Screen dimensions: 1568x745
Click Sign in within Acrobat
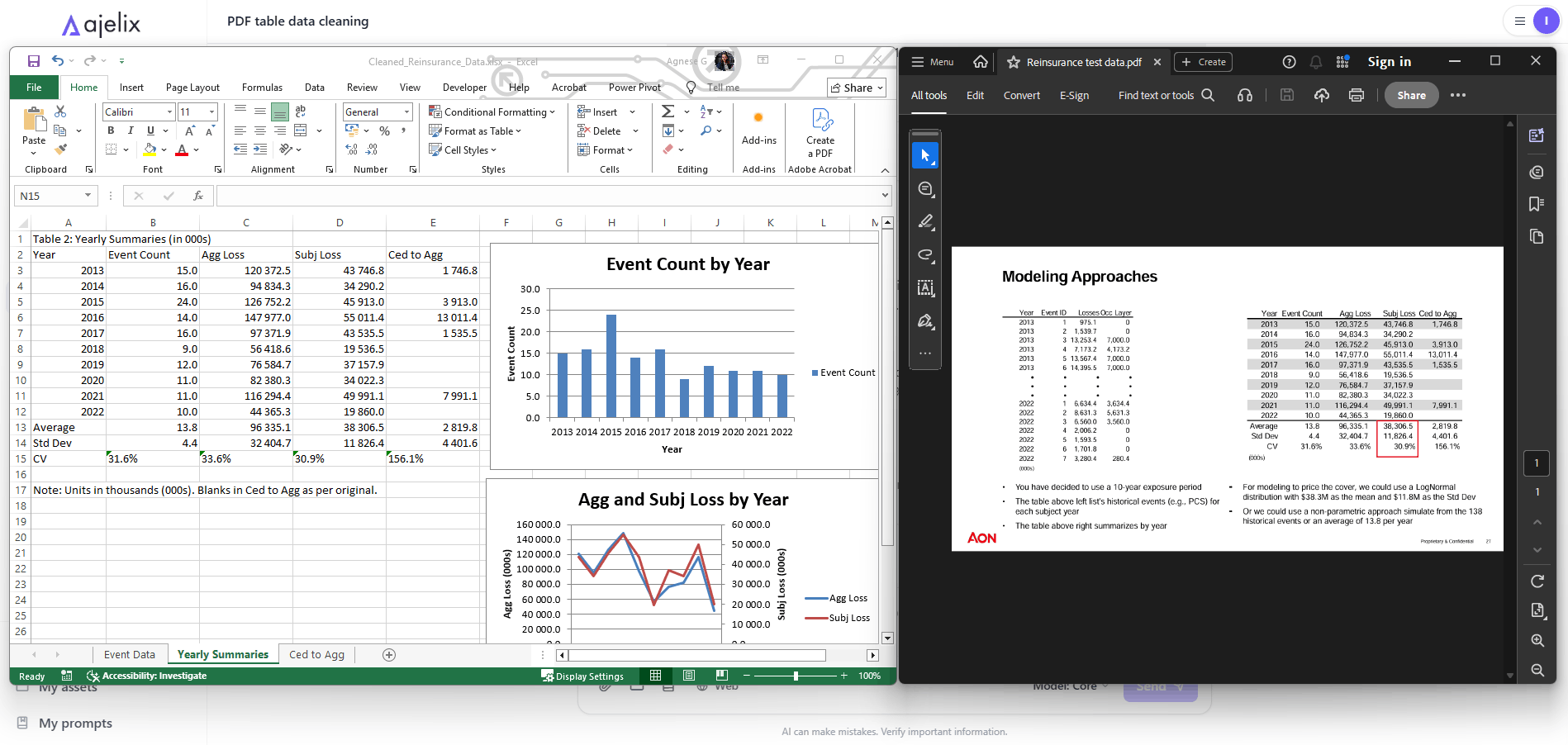click(x=1389, y=61)
